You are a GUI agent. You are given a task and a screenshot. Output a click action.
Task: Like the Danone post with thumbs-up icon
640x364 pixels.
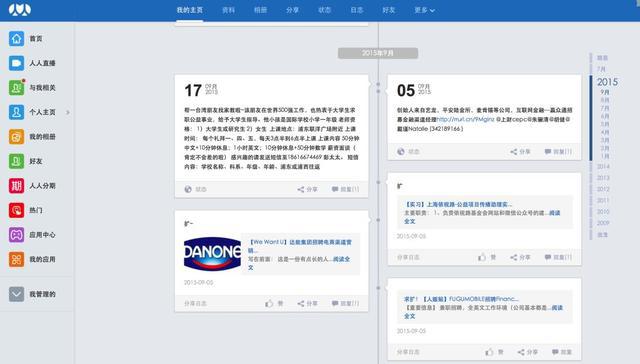tap(269, 304)
